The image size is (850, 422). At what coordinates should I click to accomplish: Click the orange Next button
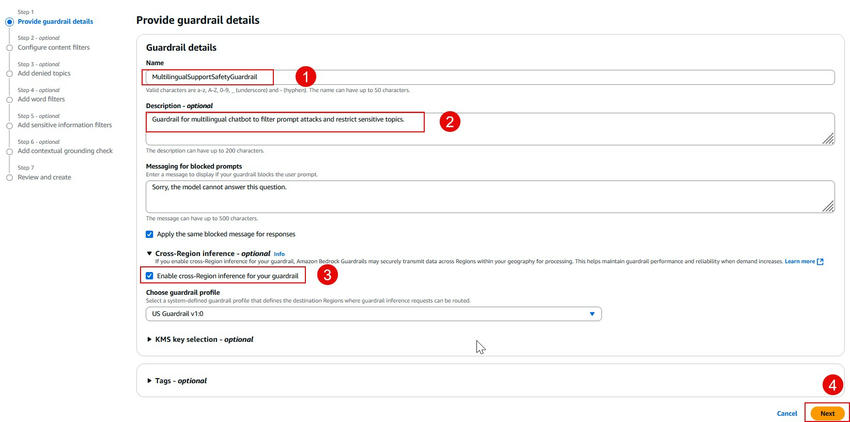[827, 413]
